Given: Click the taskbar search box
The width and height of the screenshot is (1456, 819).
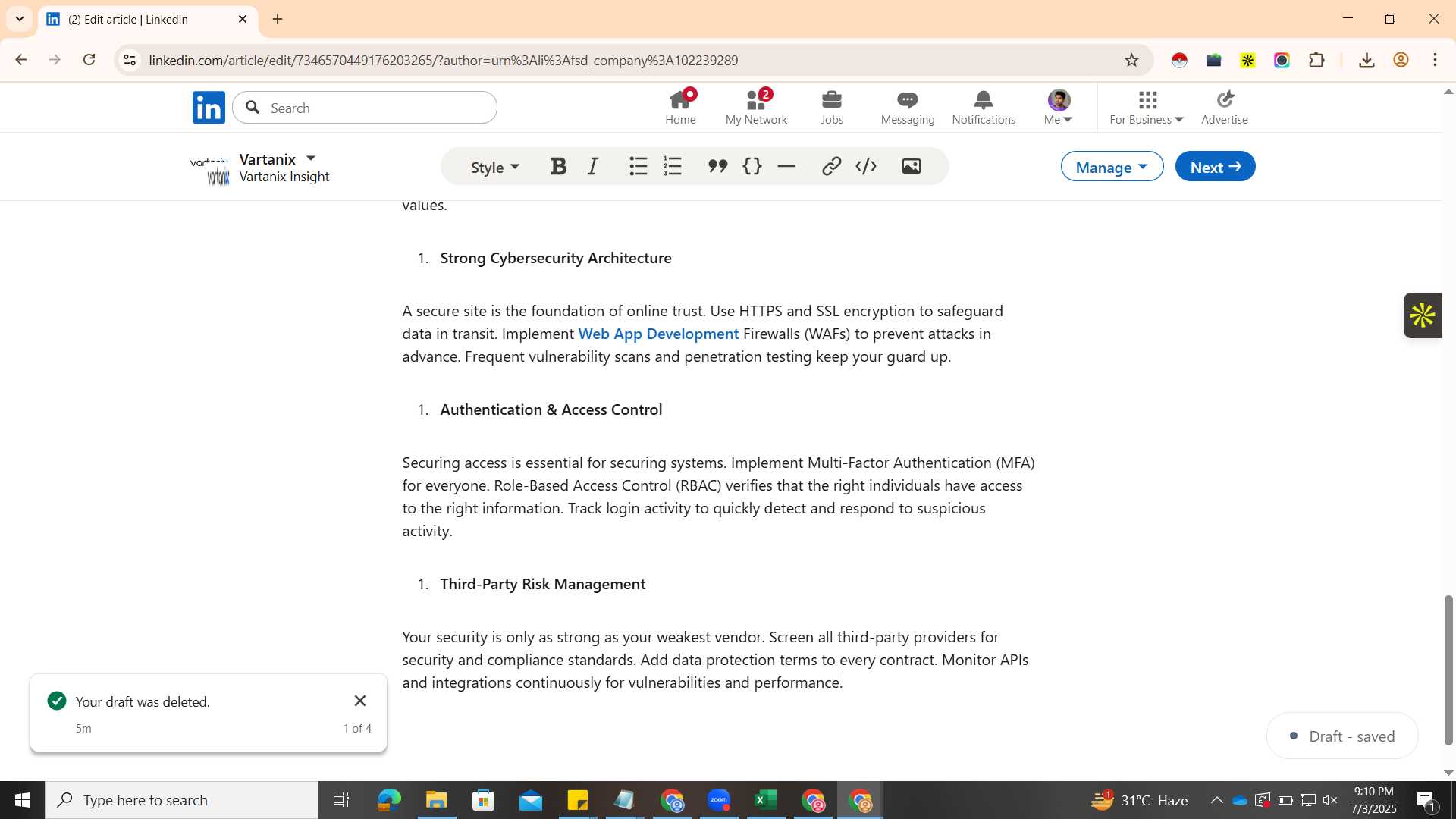Looking at the screenshot, I should tap(182, 800).
